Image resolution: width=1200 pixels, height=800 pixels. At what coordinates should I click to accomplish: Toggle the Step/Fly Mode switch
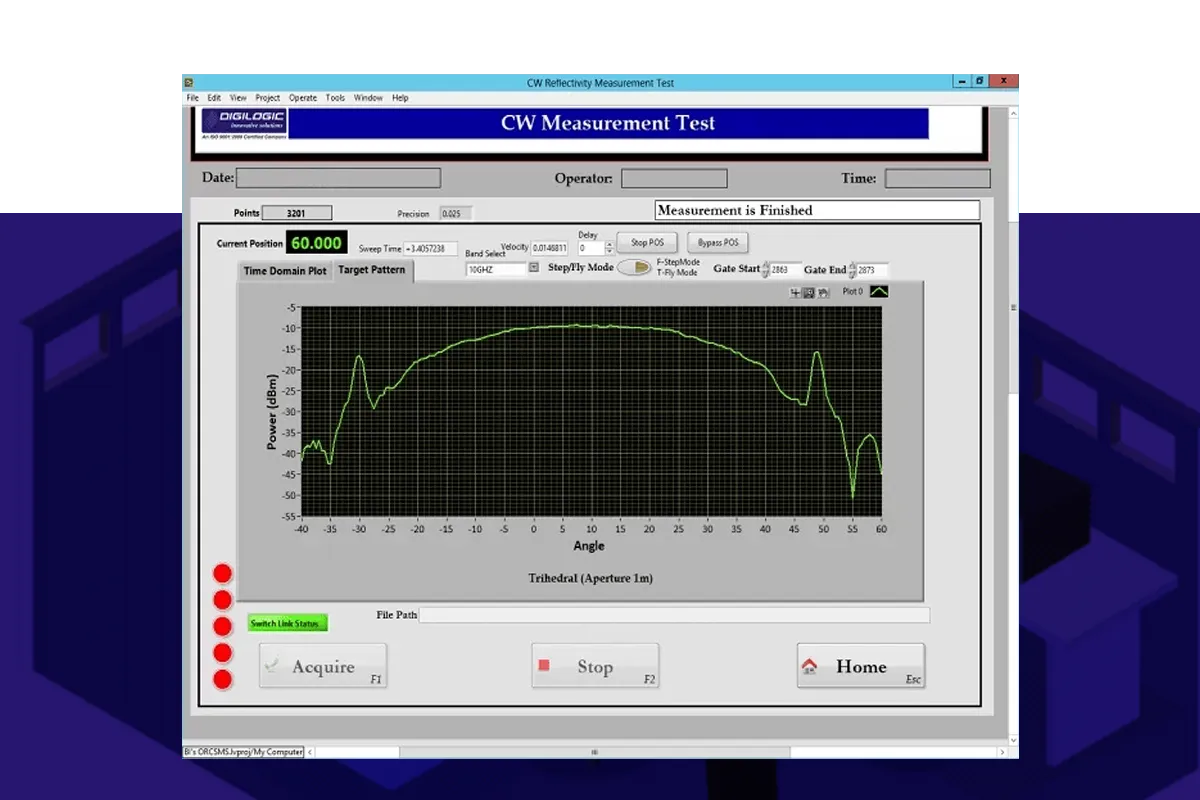pos(633,268)
